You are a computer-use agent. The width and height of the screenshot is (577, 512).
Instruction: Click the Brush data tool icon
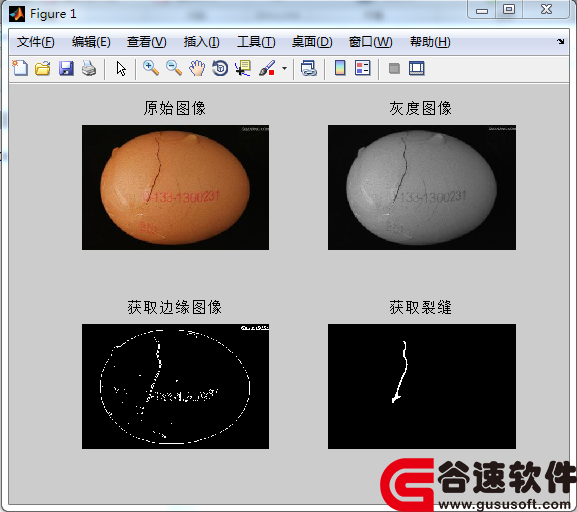click(267, 68)
